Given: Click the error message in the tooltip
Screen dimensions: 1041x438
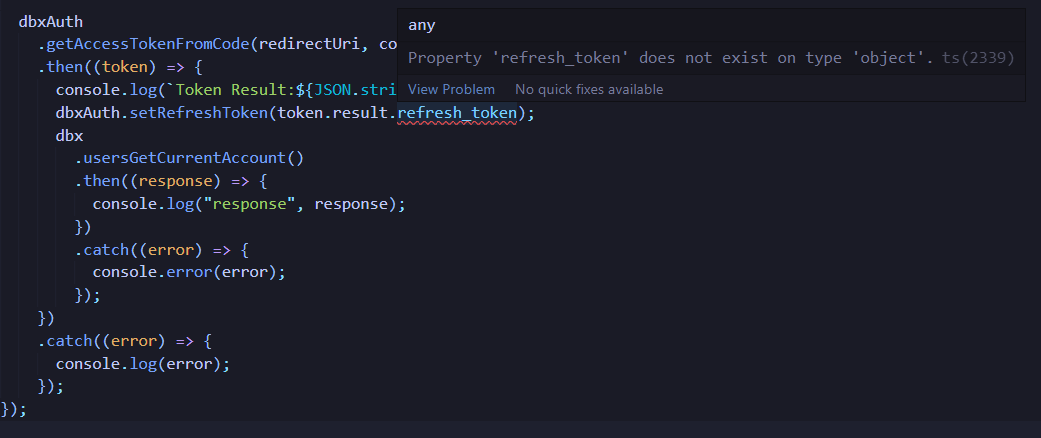Looking at the screenshot, I should tap(670, 58).
